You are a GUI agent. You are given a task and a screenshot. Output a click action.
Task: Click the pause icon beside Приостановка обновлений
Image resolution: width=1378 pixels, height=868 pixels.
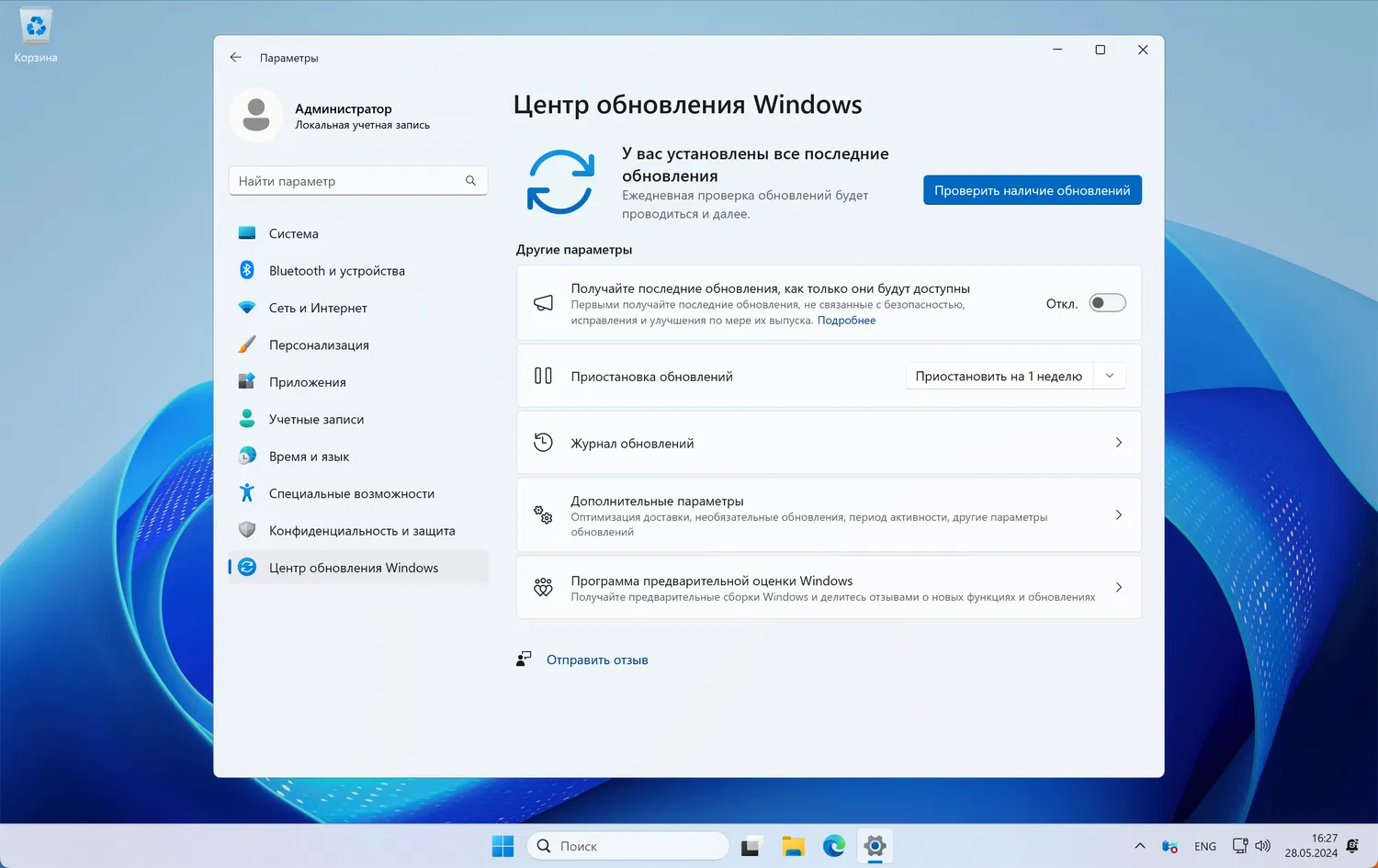(544, 376)
